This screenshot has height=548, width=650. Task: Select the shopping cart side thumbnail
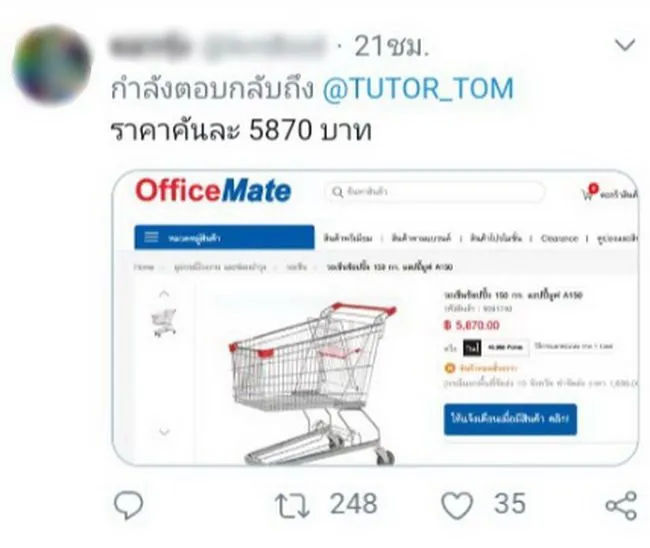coord(164,322)
